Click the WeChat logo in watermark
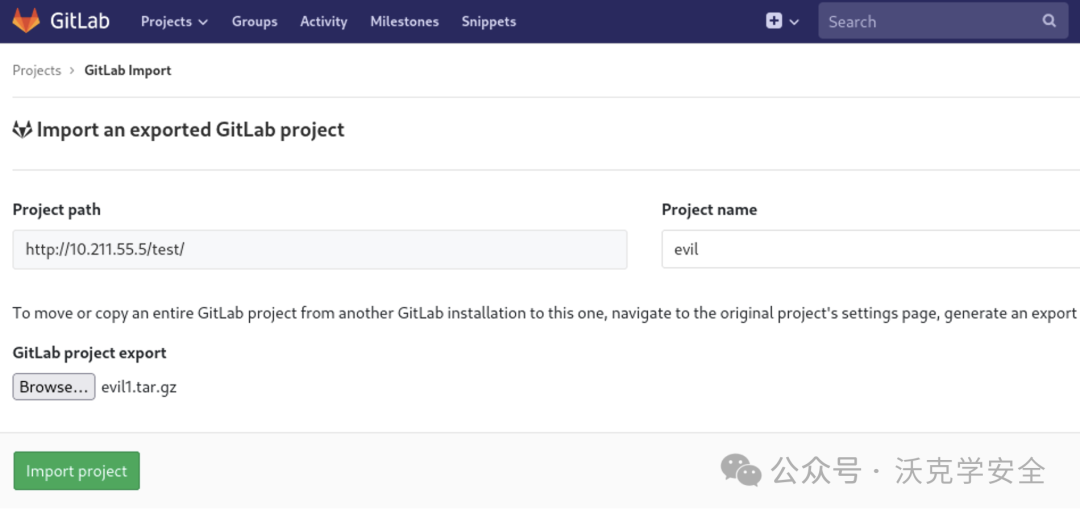This screenshot has height=514, width=1080. (741, 469)
